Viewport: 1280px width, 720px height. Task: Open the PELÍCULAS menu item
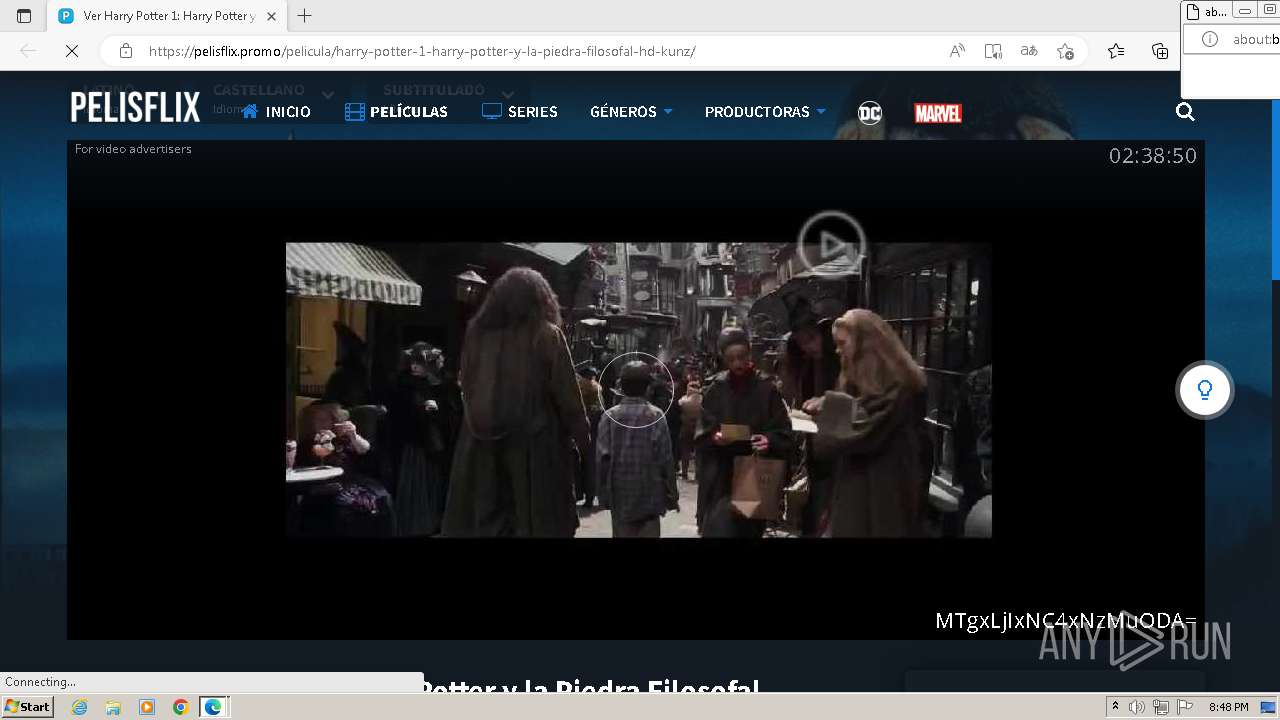(x=396, y=112)
